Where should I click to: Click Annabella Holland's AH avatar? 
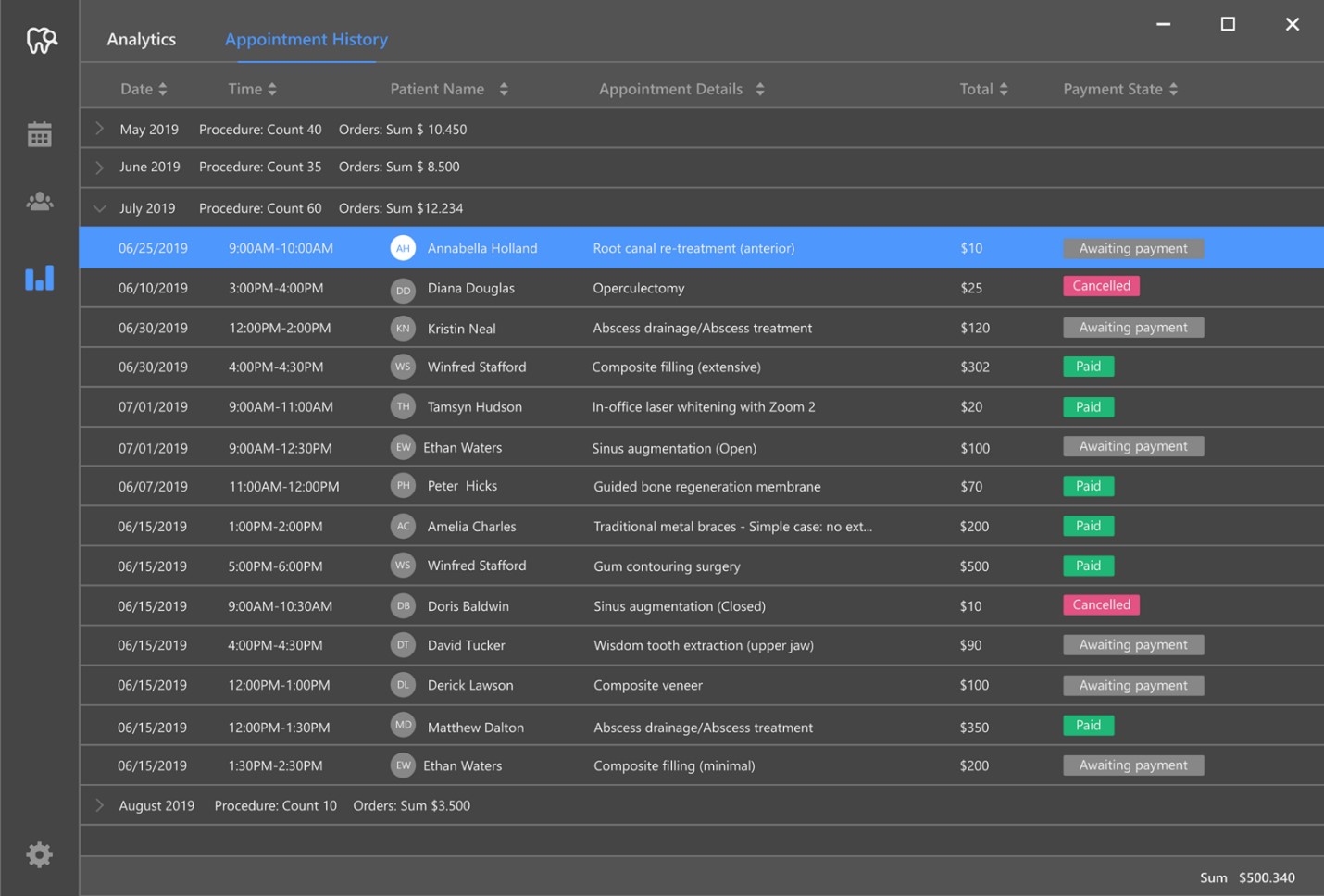(x=403, y=248)
